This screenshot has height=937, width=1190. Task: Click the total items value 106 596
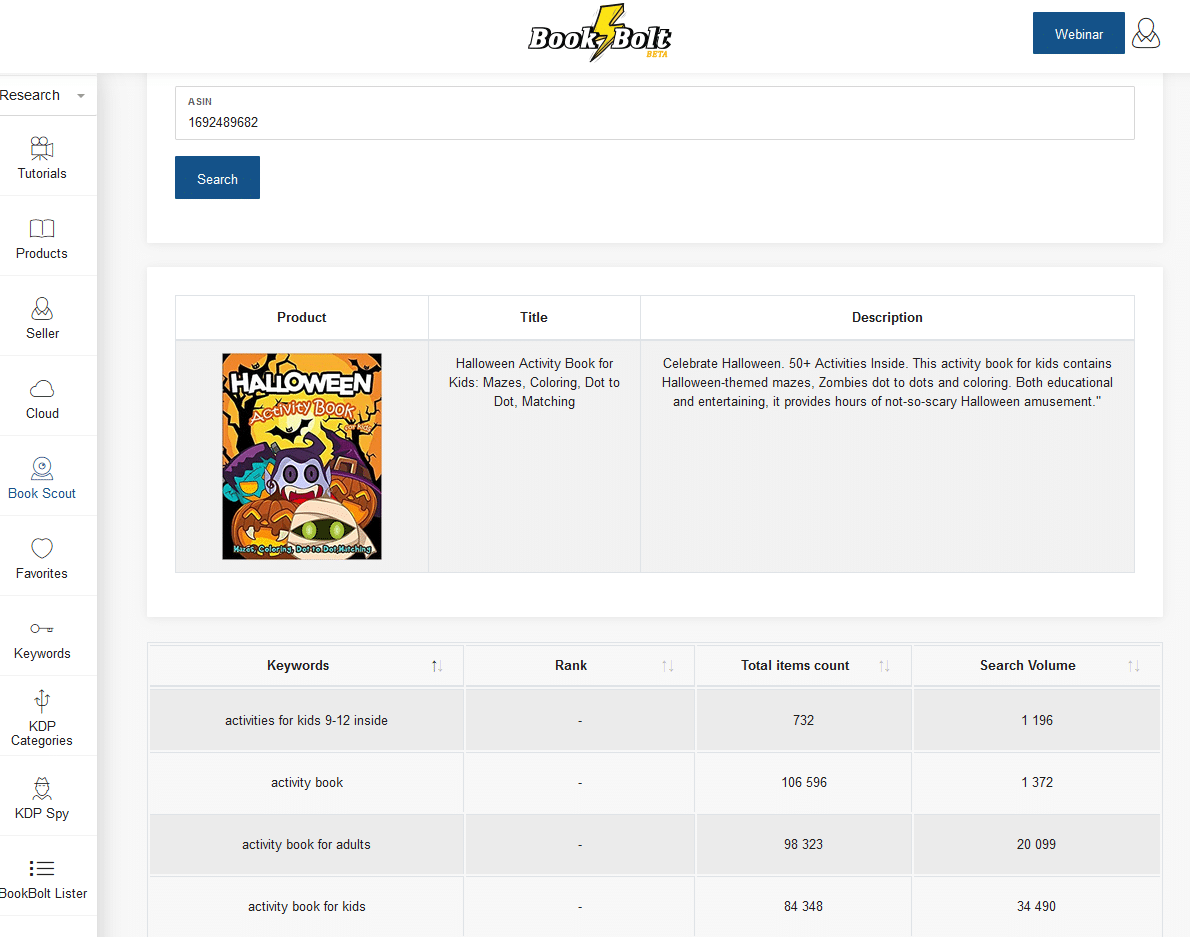click(x=804, y=782)
